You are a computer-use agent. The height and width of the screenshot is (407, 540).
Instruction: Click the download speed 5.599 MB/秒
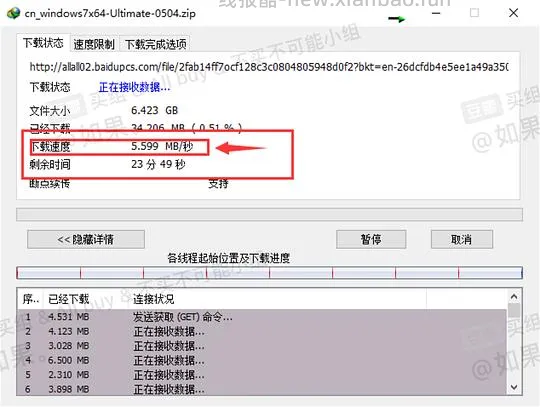pyautogui.click(x=162, y=146)
